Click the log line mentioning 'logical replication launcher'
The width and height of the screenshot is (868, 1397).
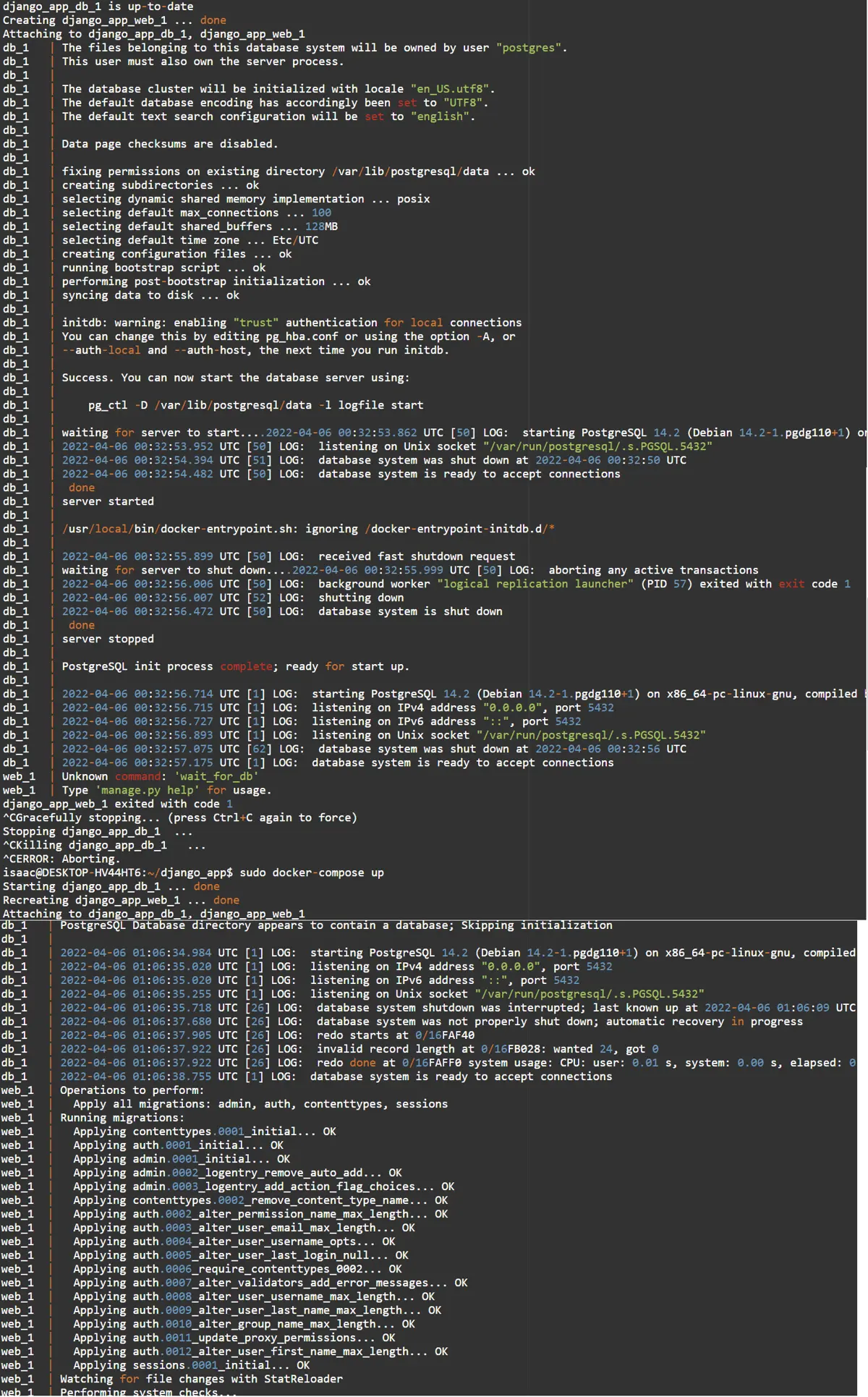point(456,584)
